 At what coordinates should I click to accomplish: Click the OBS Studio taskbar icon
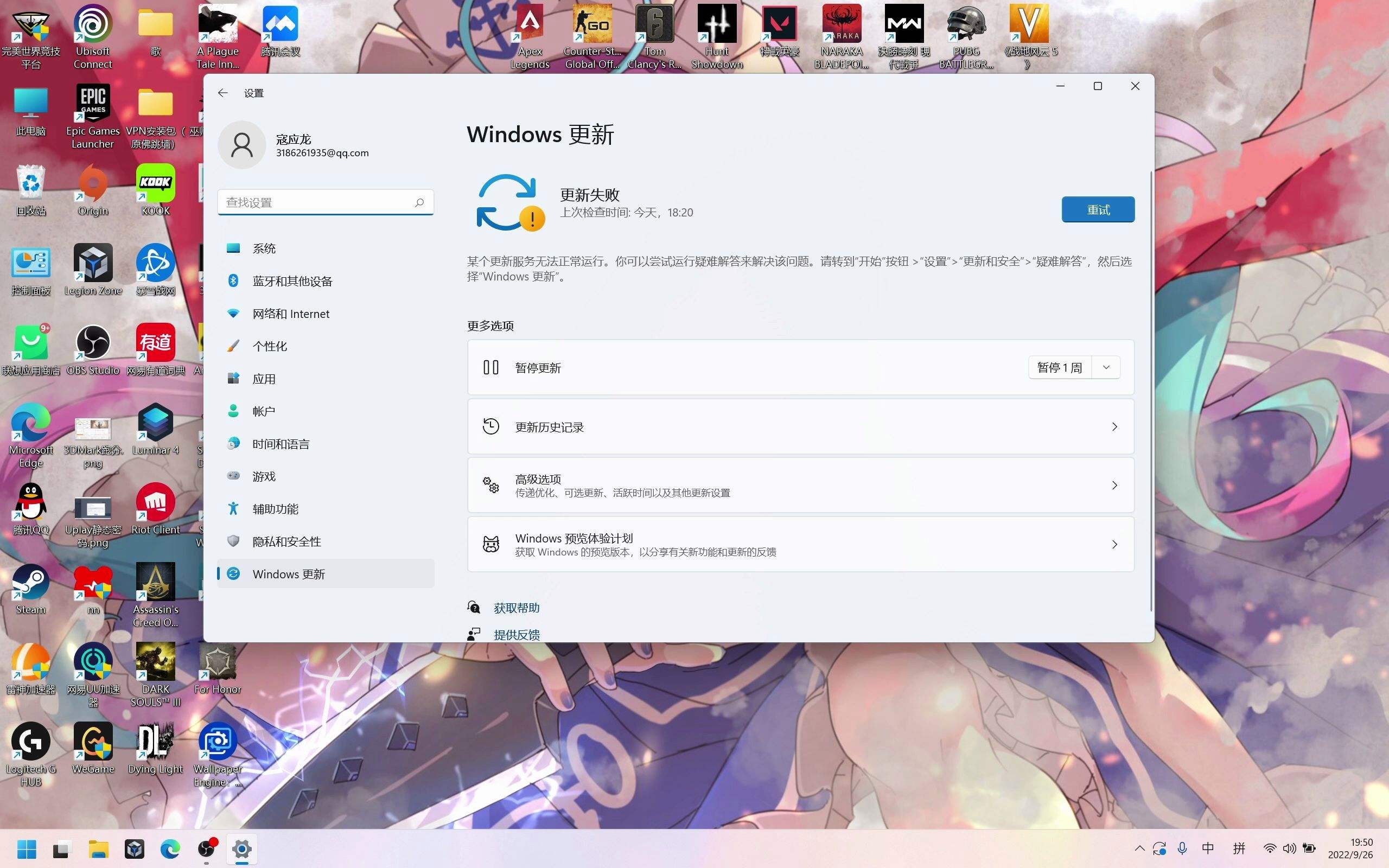click(206, 849)
